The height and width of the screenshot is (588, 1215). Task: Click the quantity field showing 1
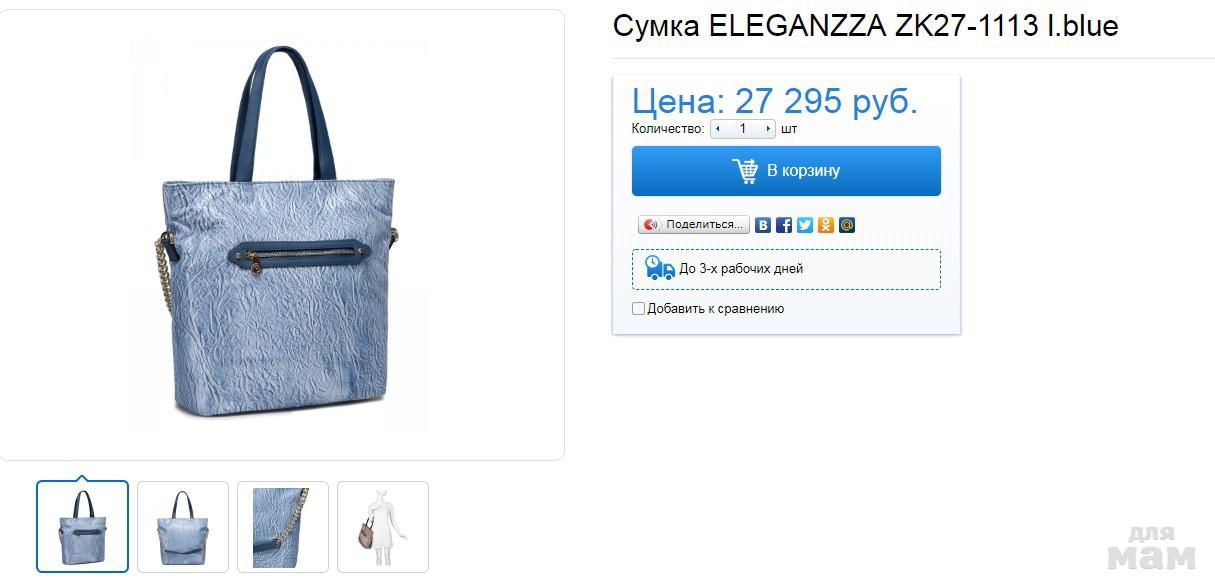coord(743,129)
